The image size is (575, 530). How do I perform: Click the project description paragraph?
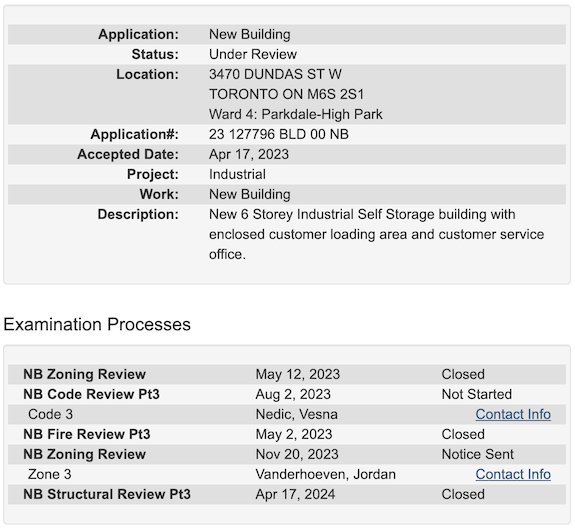click(x=377, y=234)
